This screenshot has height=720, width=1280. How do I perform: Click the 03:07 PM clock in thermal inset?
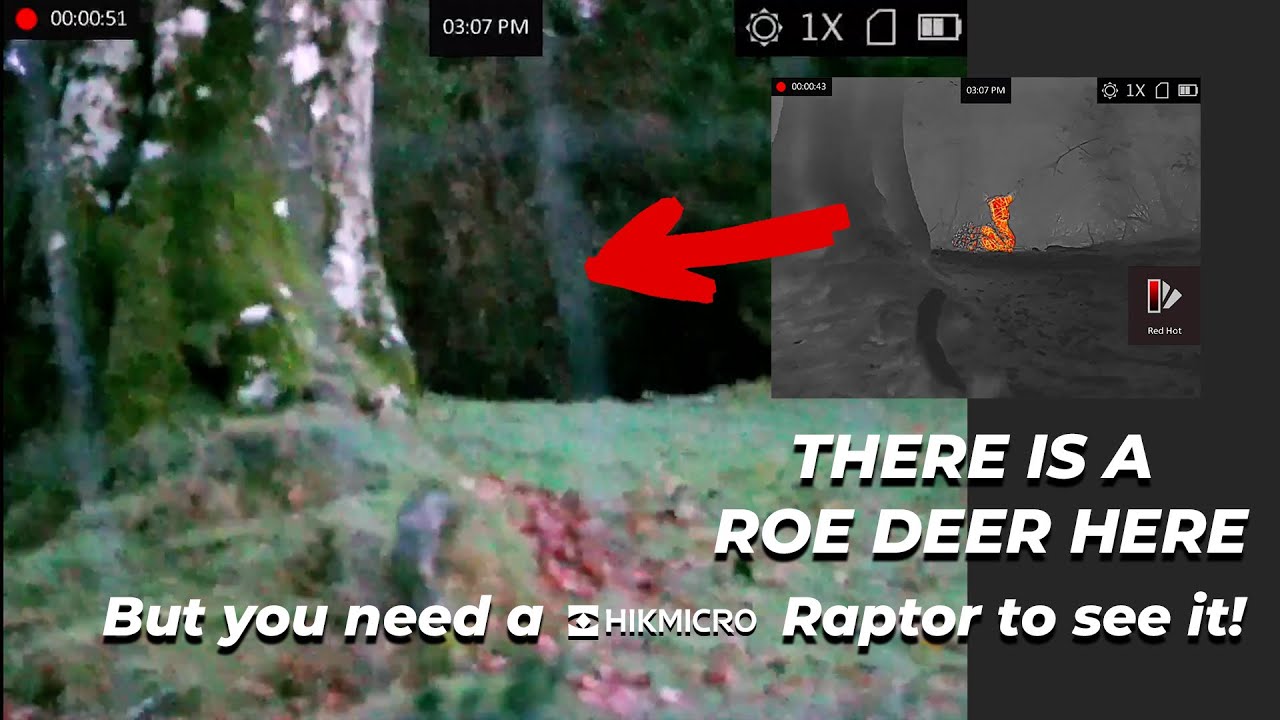tap(986, 91)
